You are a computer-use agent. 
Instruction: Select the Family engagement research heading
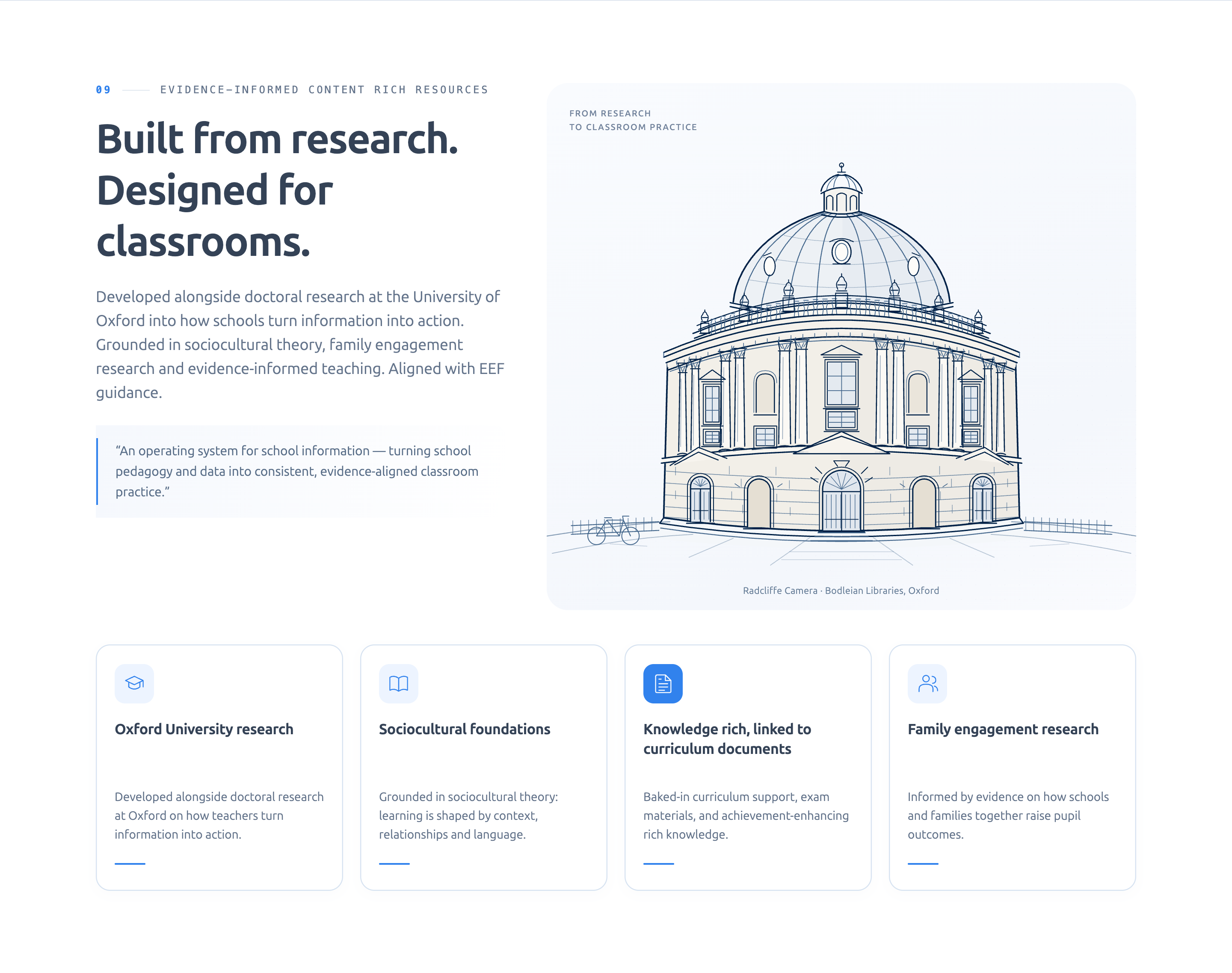coord(1003,729)
